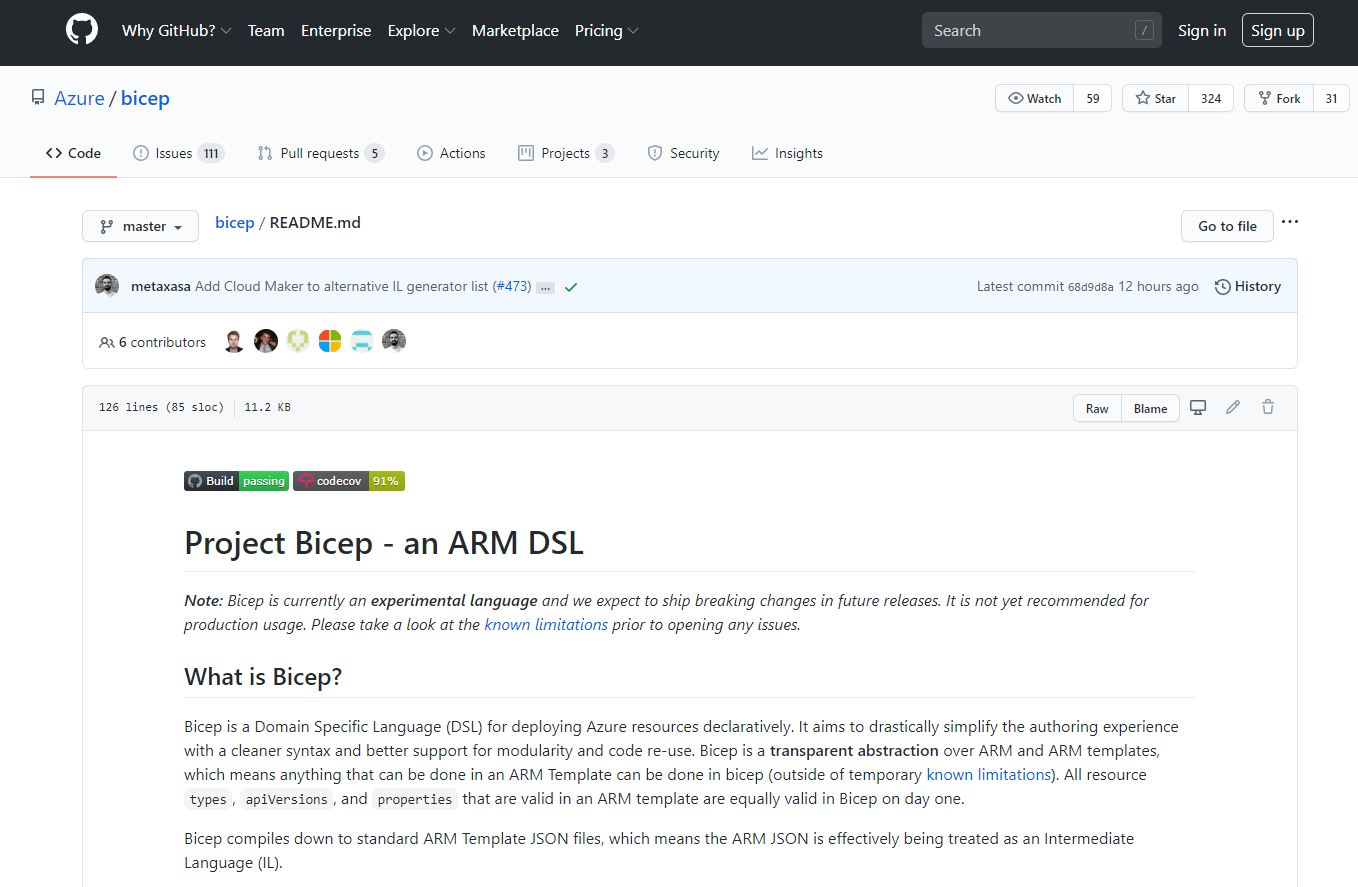Image resolution: width=1358 pixels, height=887 pixels.
Task: Open Why GitHub? dropdown menu
Action: pos(177,31)
